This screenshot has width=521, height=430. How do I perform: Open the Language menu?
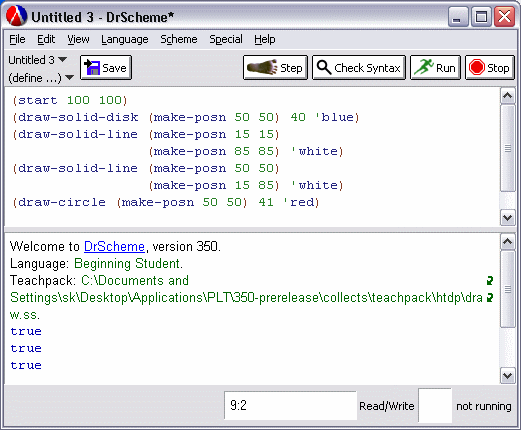[125, 39]
